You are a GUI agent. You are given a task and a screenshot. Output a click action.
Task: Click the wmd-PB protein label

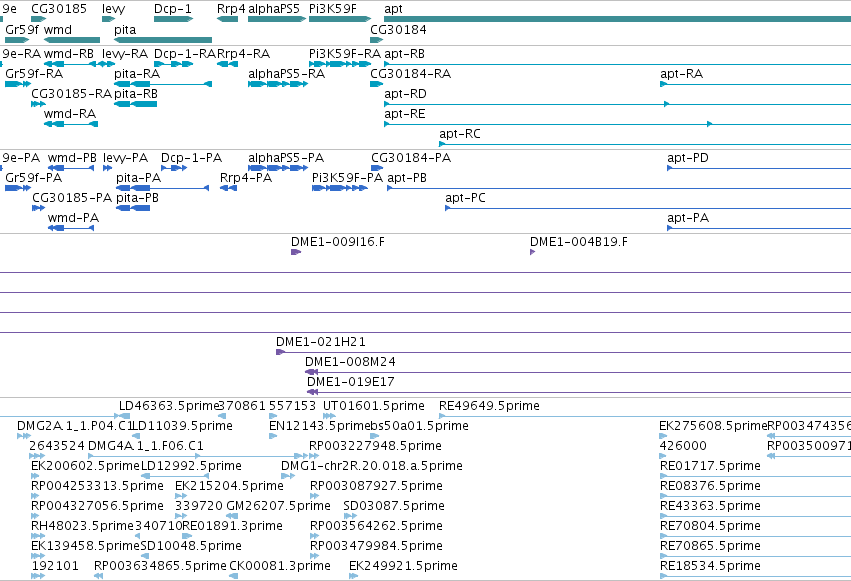coord(72,158)
